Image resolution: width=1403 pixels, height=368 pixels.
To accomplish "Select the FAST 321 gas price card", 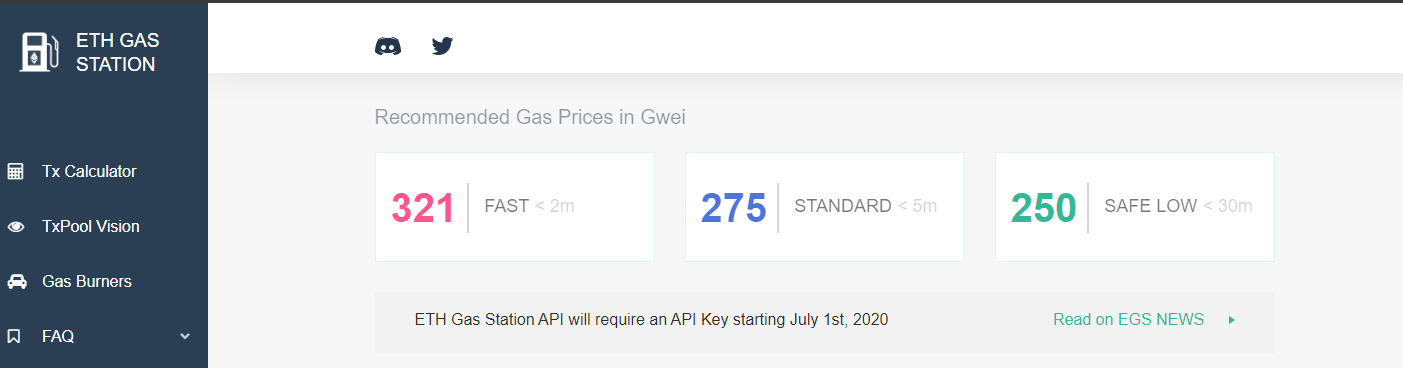I will (515, 207).
